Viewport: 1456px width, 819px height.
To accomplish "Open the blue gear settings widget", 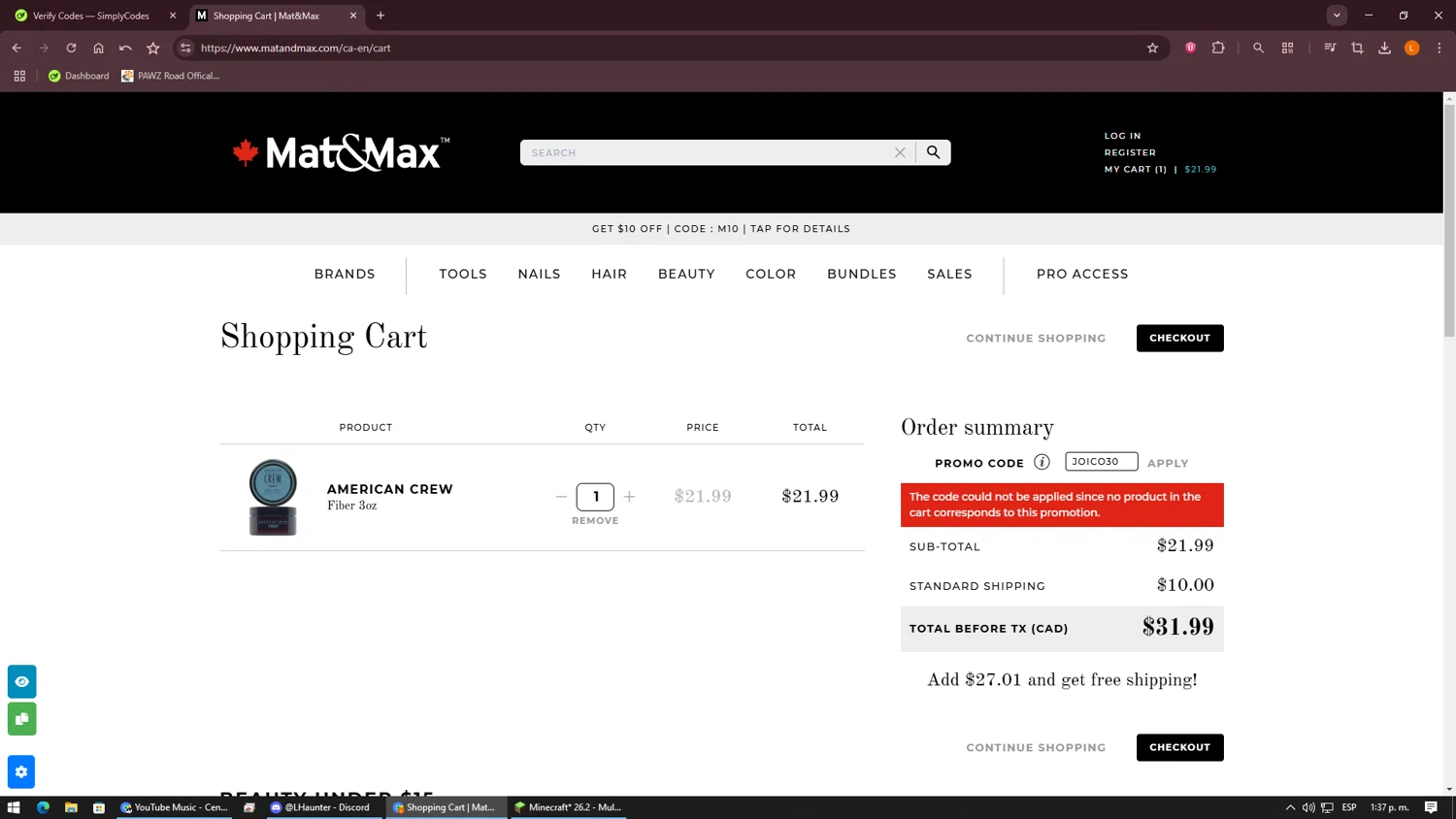I will (21, 772).
